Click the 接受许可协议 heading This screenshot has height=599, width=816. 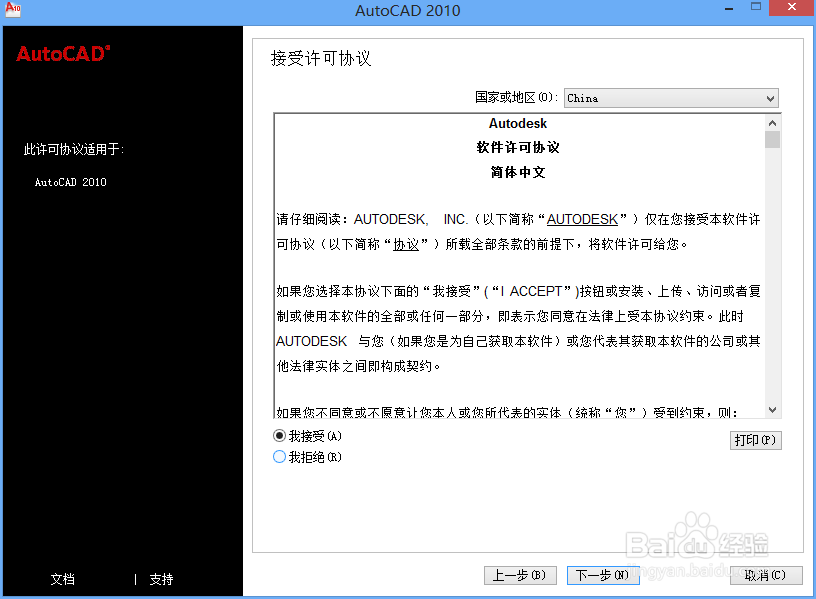coord(321,58)
